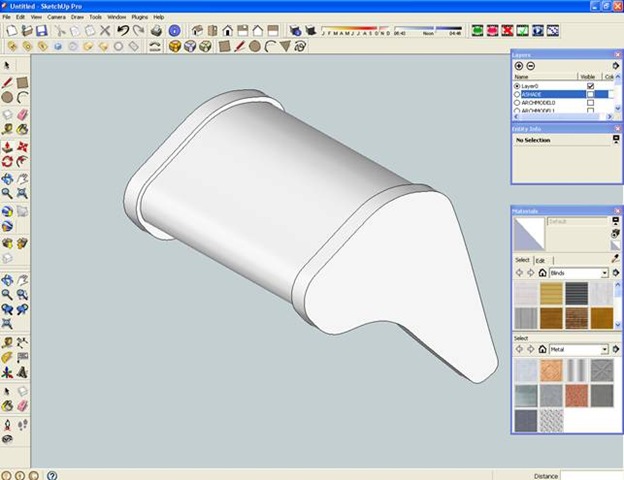Screen dimensions: 624x480
Task: Click the Add Layer plus icon
Action: tap(519, 66)
